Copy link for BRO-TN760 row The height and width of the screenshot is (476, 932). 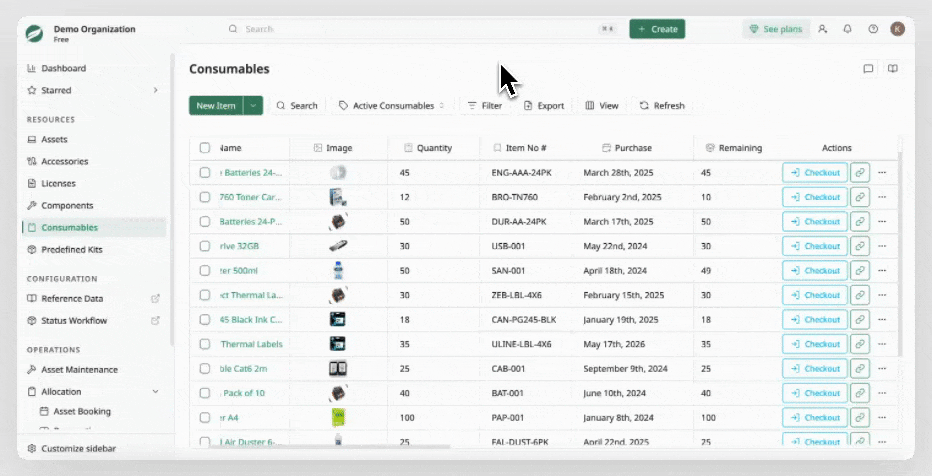(x=859, y=197)
